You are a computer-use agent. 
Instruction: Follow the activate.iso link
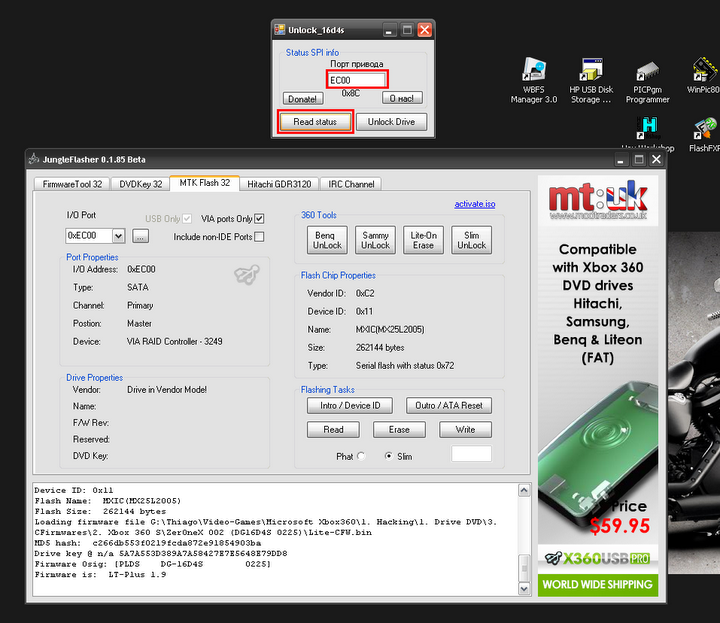[474, 204]
